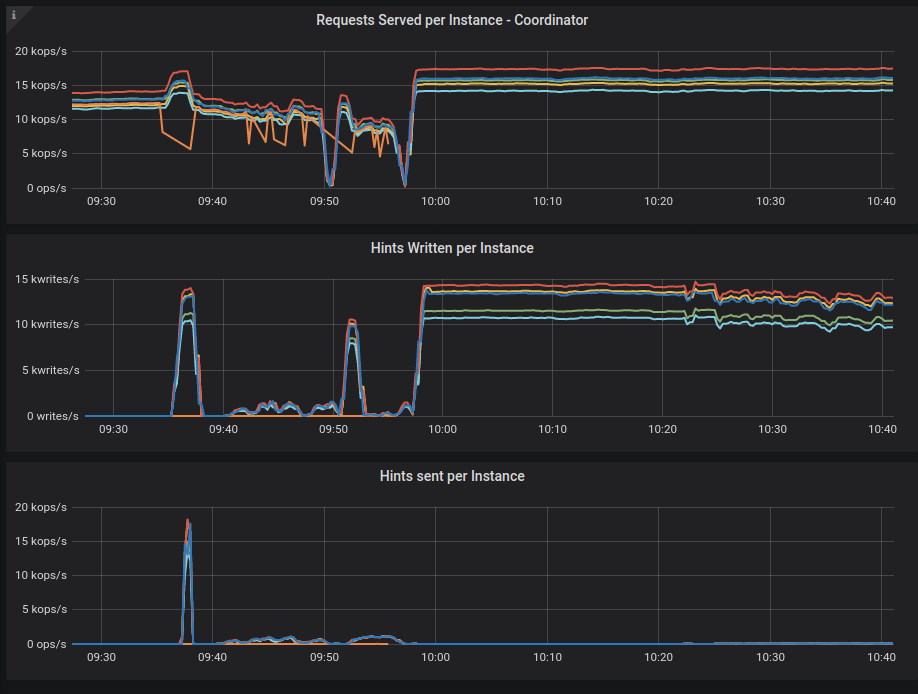This screenshot has width=918, height=694.
Task: Click '10:10' time label in Hints Written panel
Action: pos(552,429)
